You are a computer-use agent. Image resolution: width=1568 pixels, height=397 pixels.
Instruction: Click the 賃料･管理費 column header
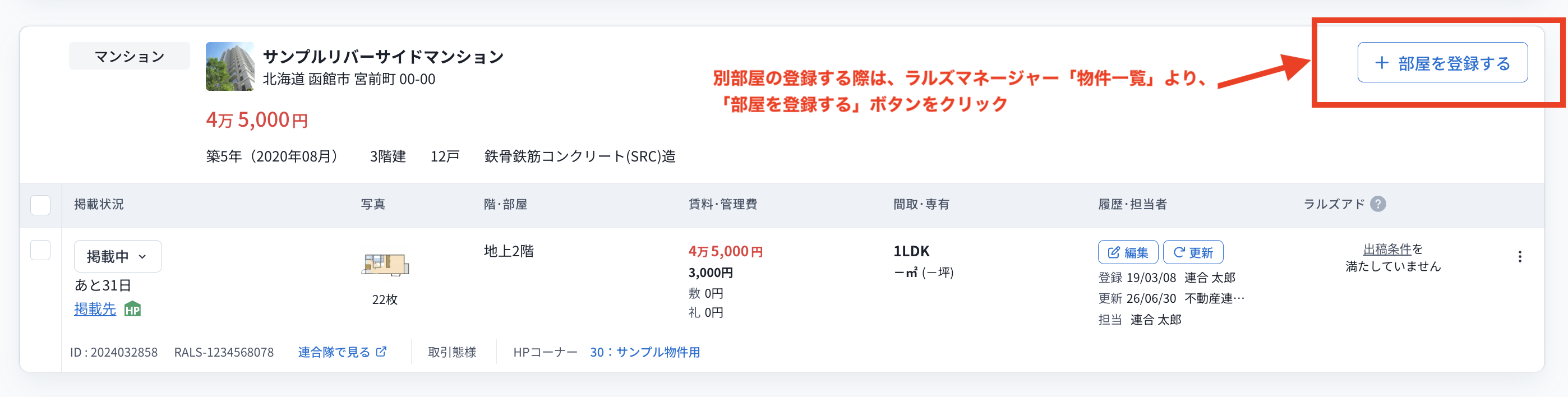pyautogui.click(x=722, y=205)
